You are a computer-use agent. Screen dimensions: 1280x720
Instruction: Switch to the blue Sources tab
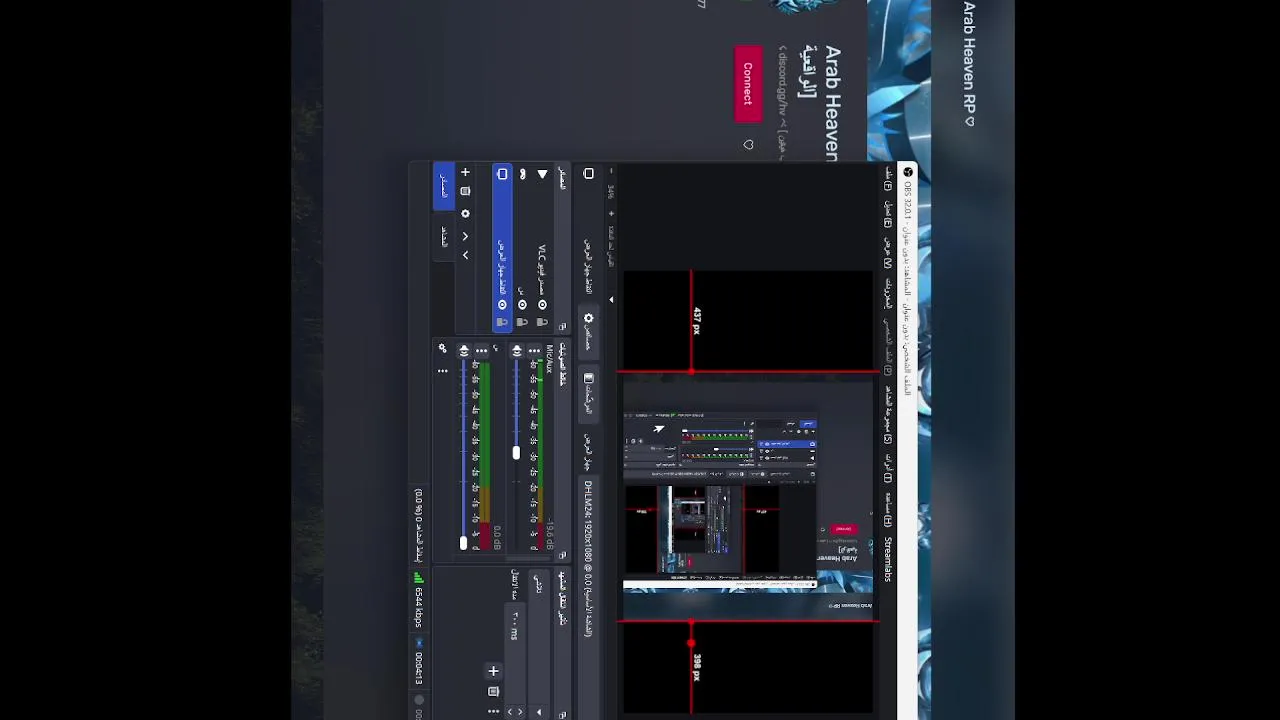coord(445,185)
